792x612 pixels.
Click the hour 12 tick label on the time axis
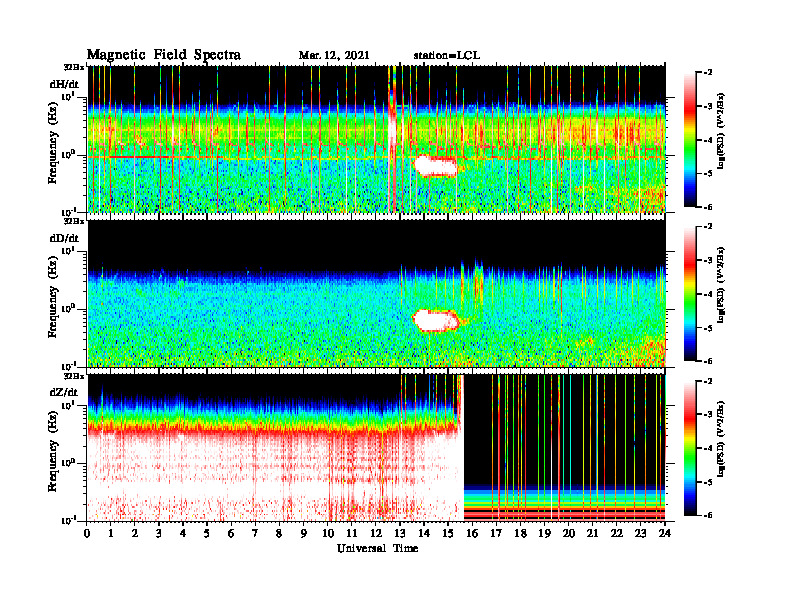(376, 533)
